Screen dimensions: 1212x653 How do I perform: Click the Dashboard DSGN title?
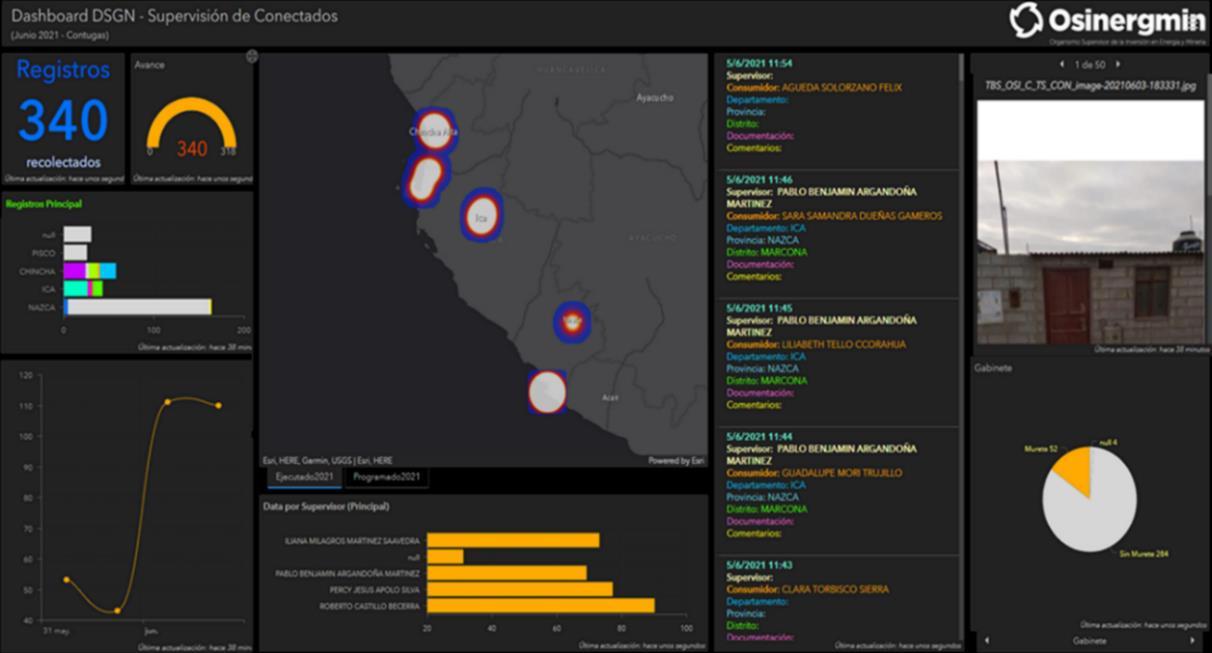click(174, 16)
